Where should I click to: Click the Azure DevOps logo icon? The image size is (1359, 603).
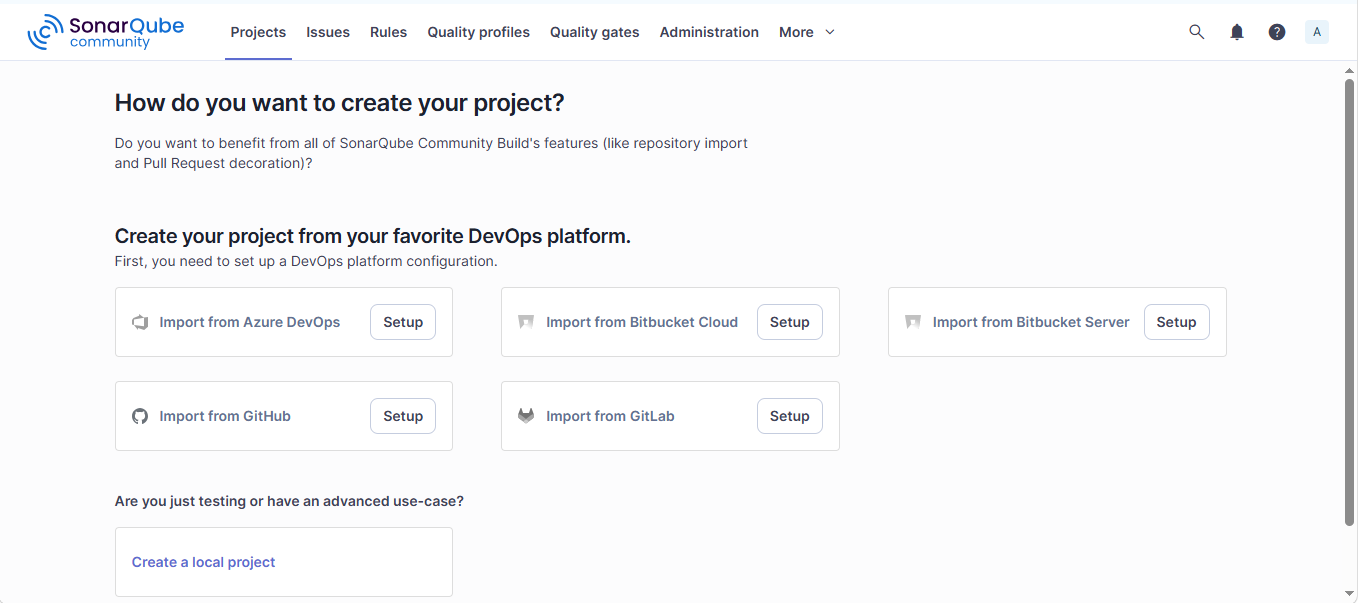140,322
